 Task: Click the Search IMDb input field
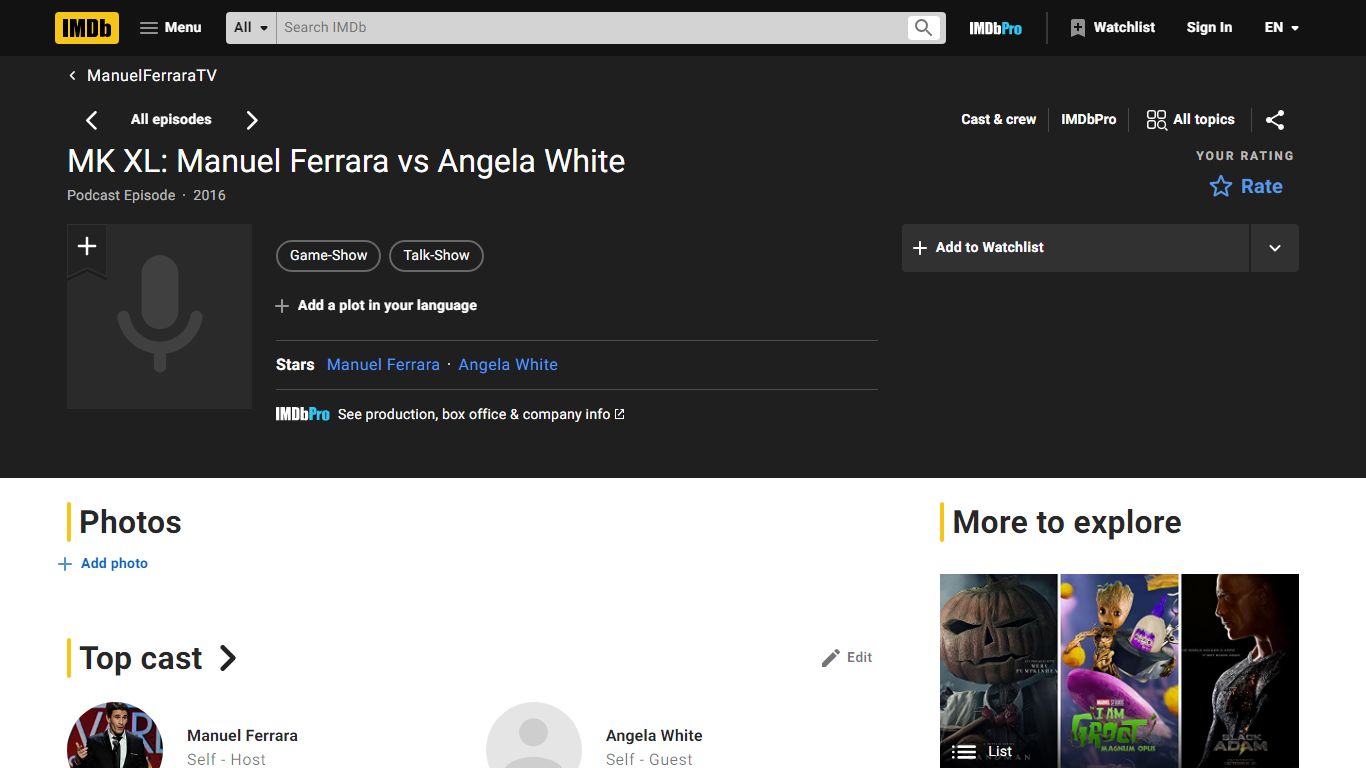[590, 28]
